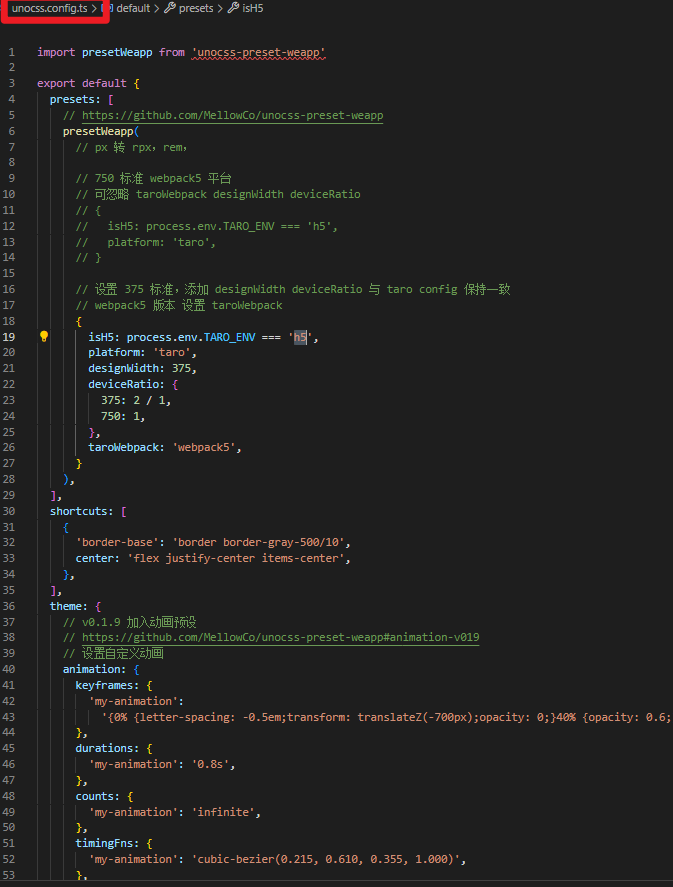Click the word theme on line 36
The width and height of the screenshot is (673, 887).
tap(66, 605)
